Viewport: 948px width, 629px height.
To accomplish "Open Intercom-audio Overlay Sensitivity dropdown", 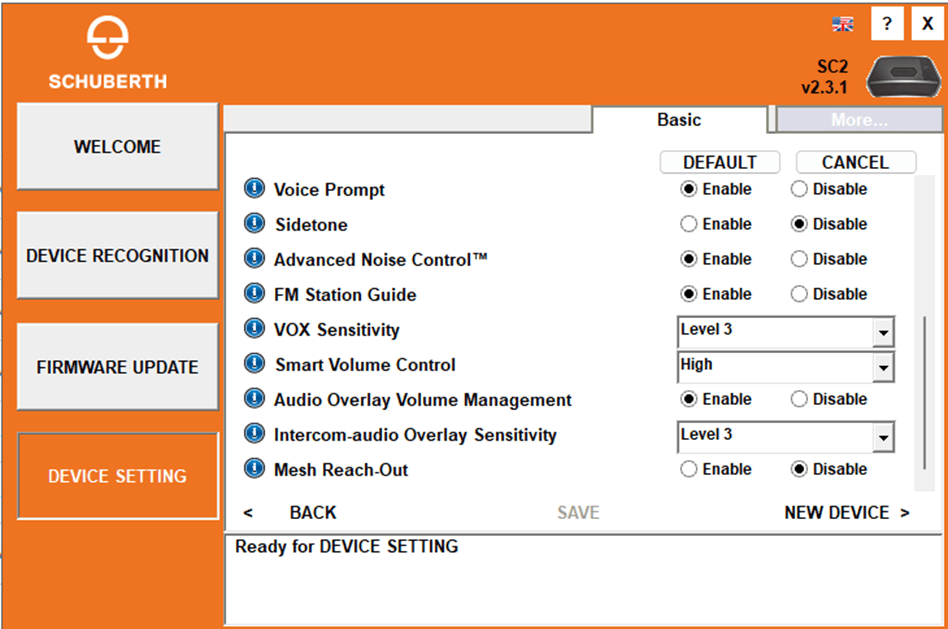I will tap(883, 438).
